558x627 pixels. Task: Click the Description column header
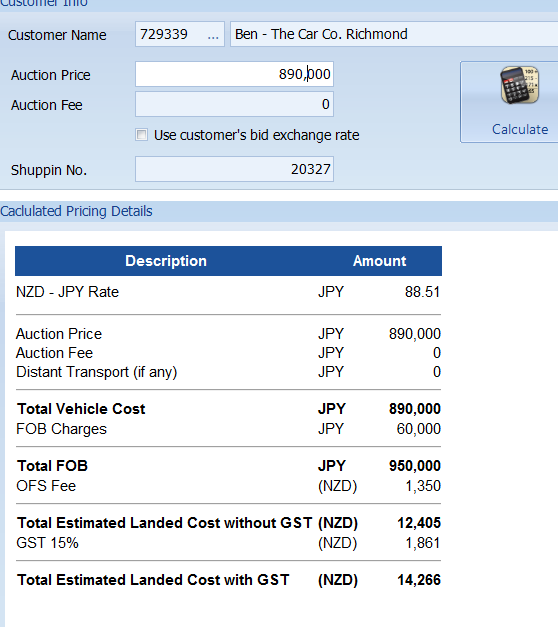(x=166, y=261)
